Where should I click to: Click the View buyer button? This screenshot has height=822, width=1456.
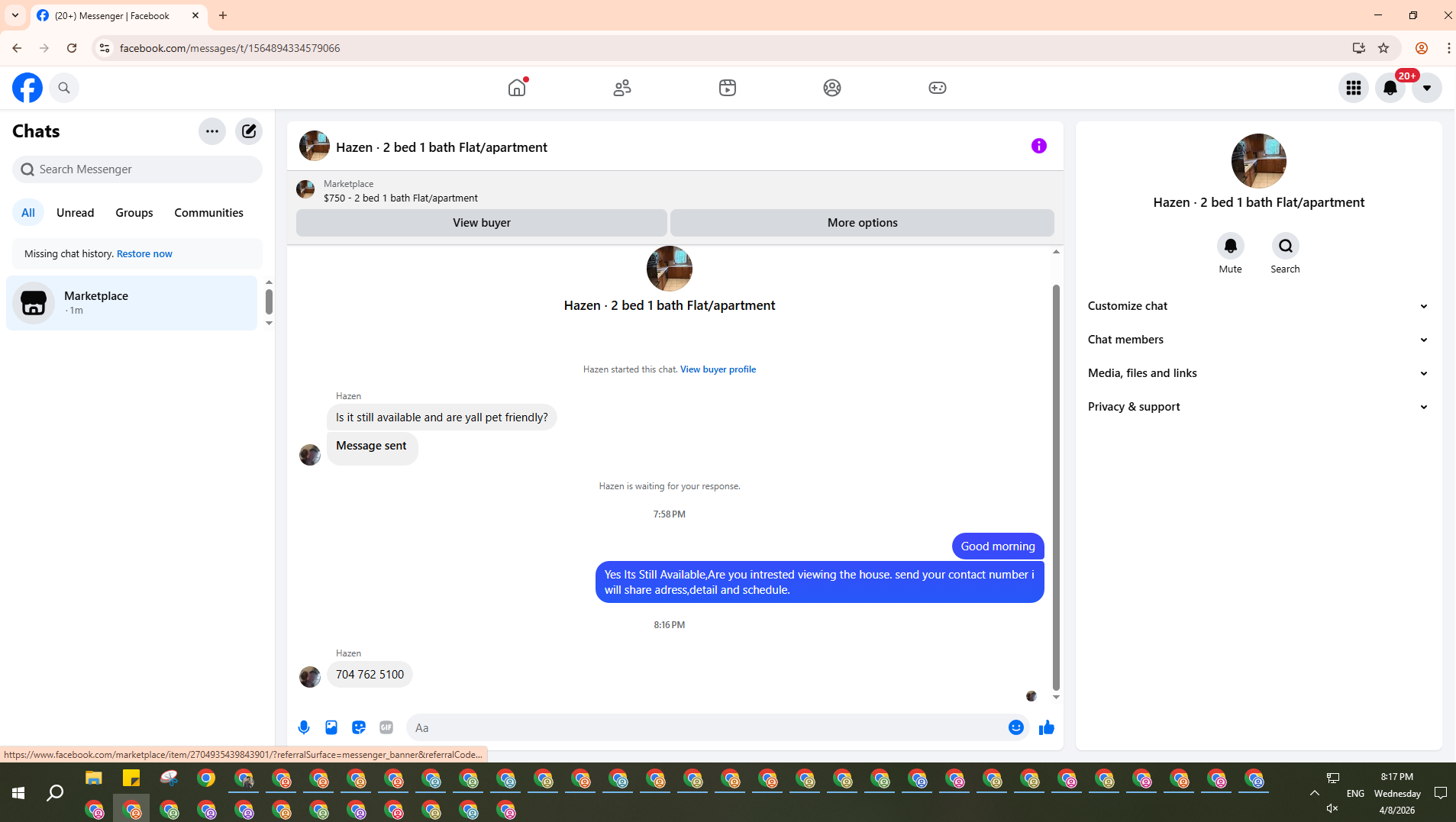482,223
